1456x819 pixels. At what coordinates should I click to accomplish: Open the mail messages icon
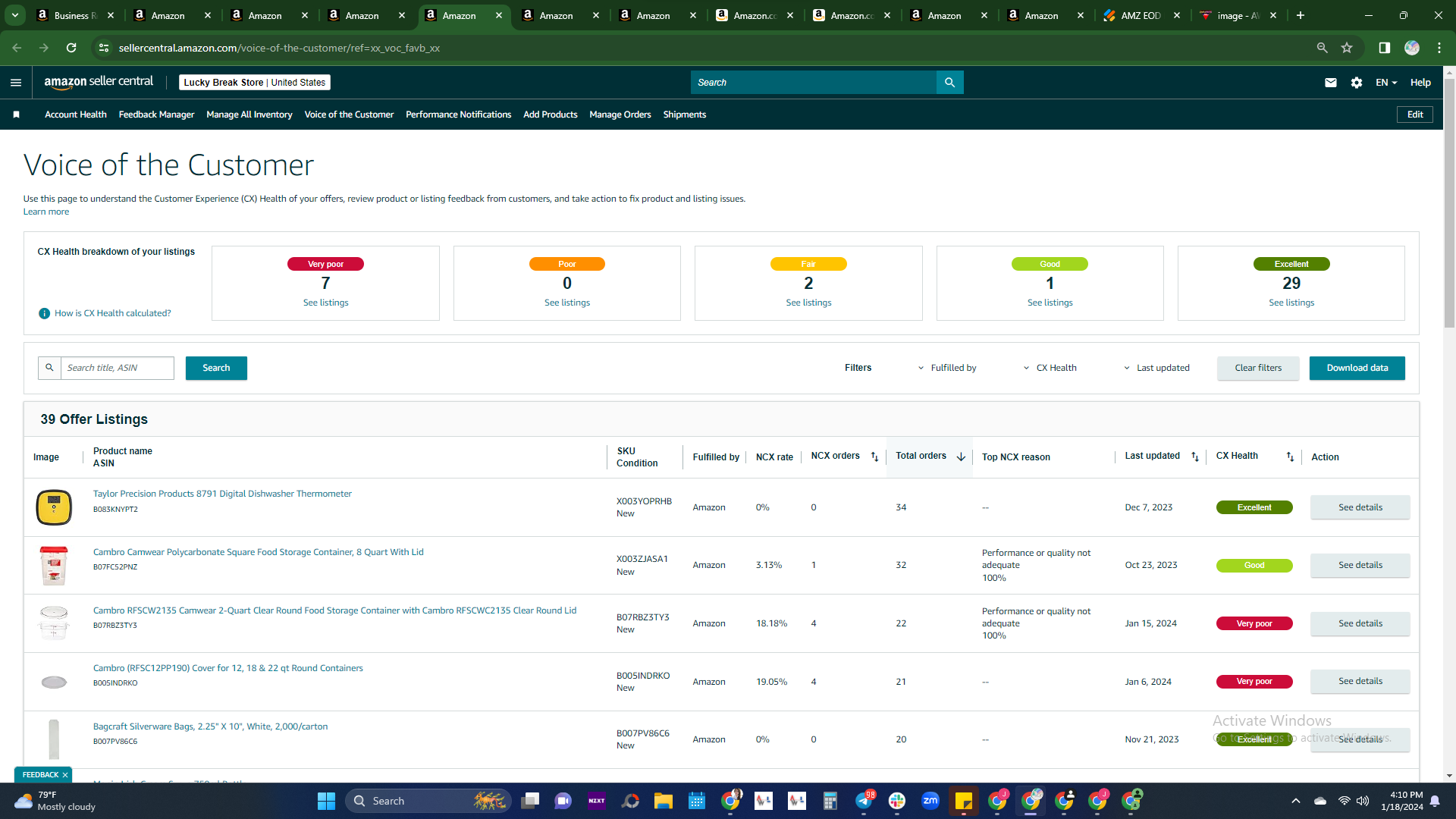[x=1330, y=83]
